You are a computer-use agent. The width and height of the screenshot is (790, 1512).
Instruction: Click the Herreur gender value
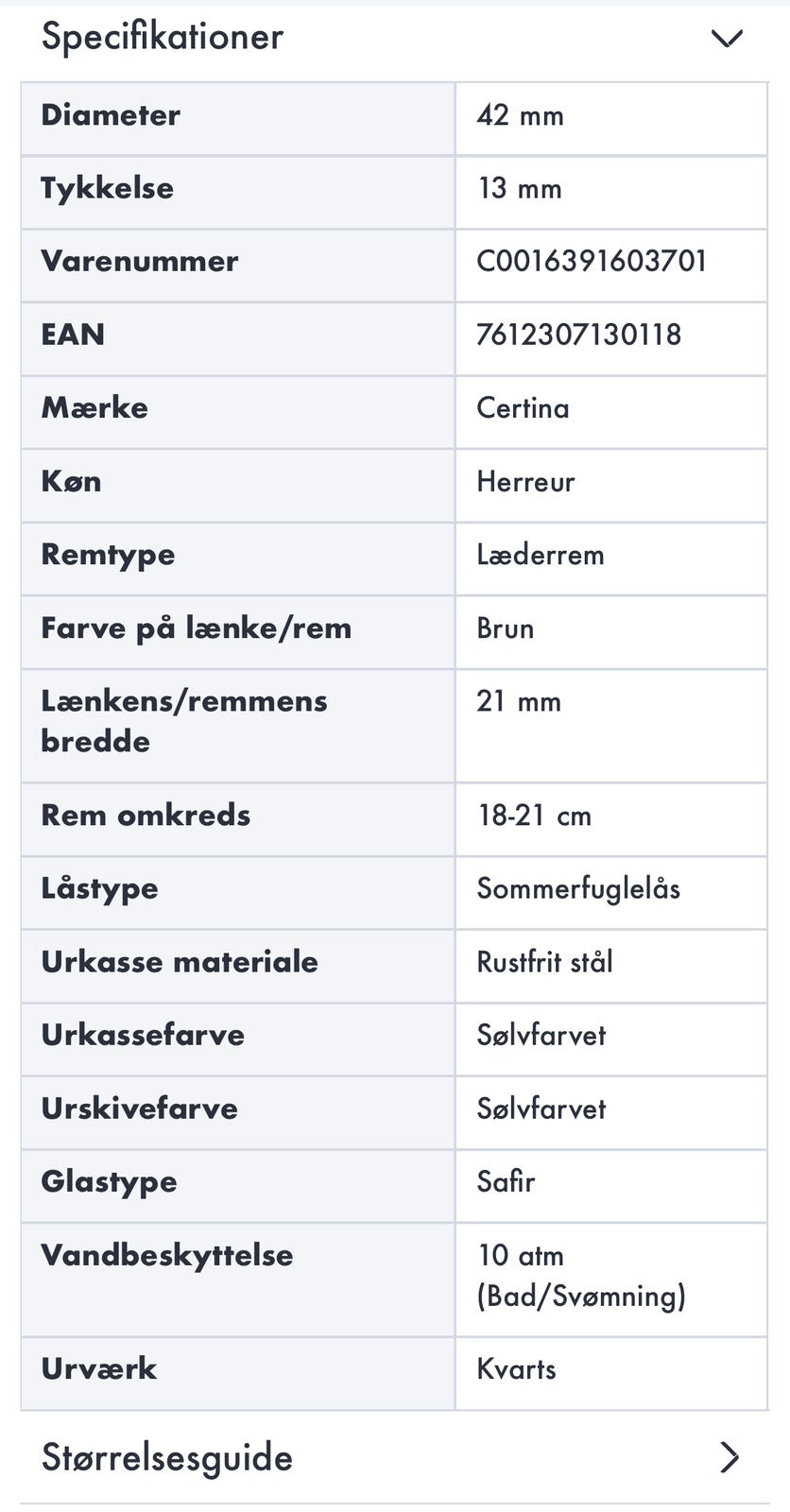(x=525, y=482)
